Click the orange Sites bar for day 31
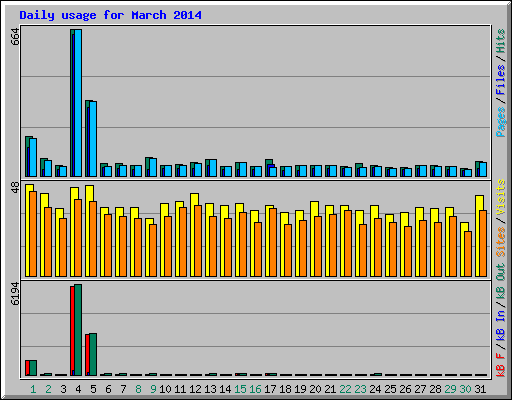The width and height of the screenshot is (512, 400). [x=483, y=243]
